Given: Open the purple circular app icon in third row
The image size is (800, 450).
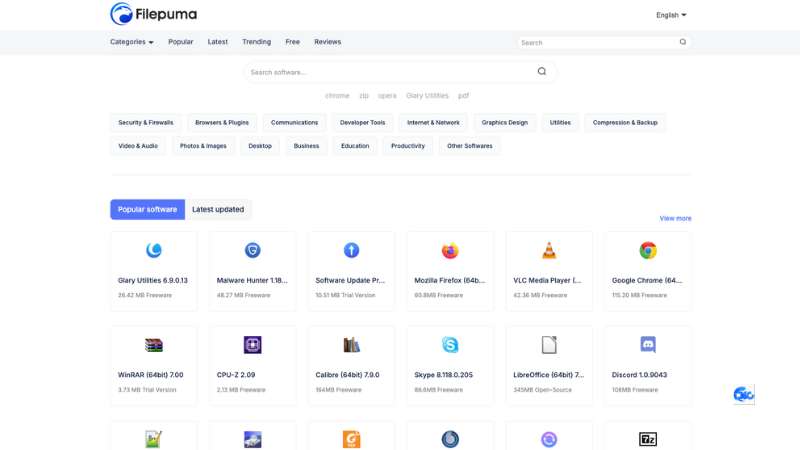Looking at the screenshot, I should (549, 439).
